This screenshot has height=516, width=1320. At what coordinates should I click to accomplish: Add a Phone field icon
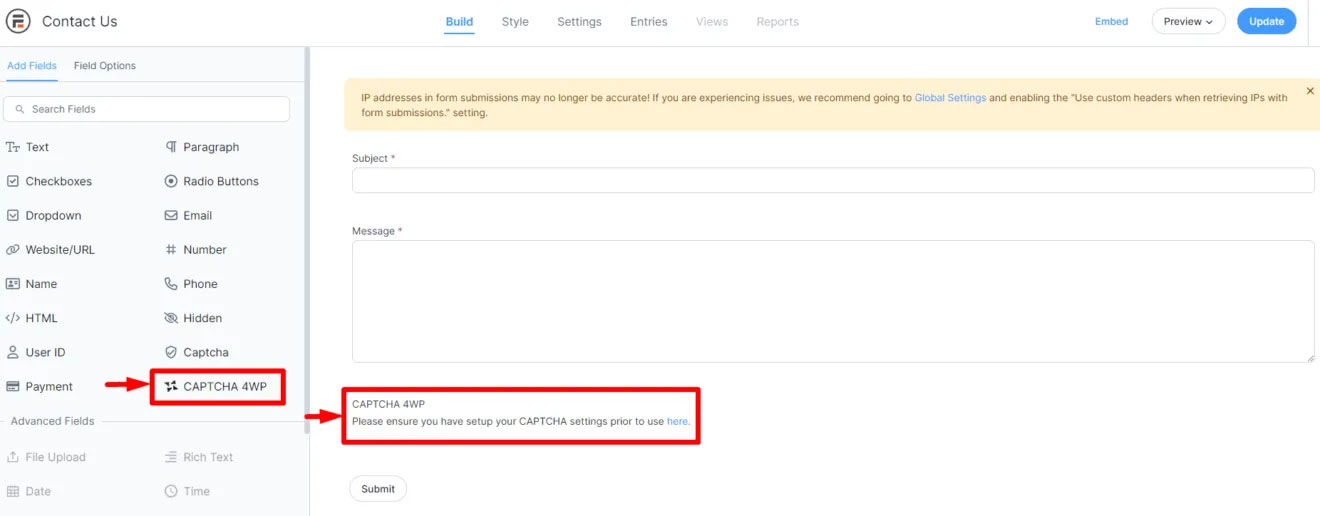[x=171, y=284]
